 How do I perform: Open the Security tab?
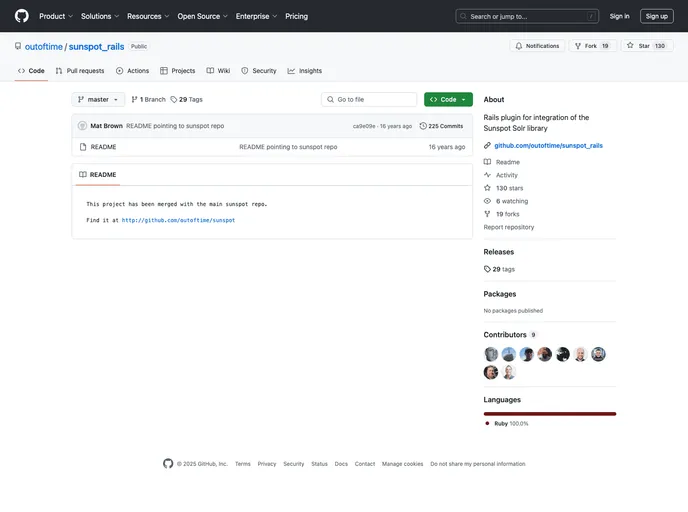[x=259, y=71]
